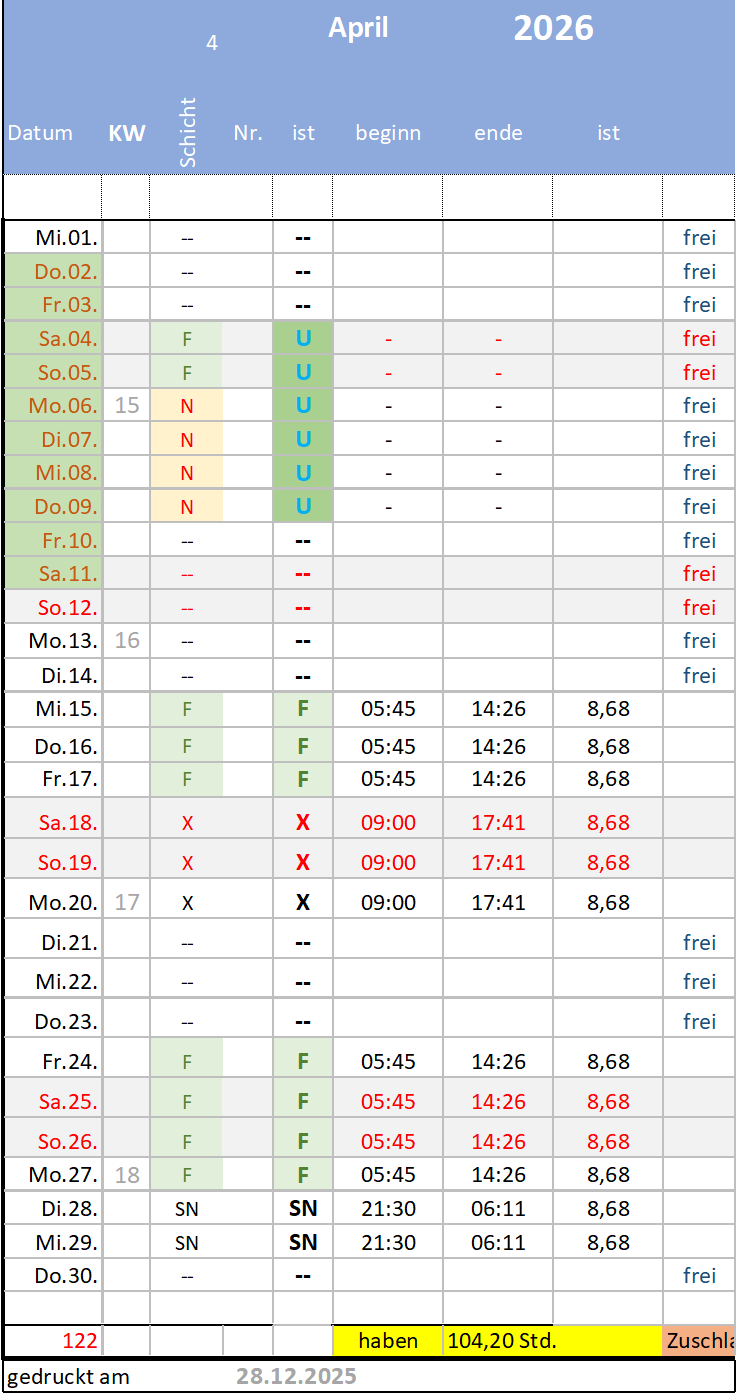Select the 104,20 Std. total cell
The image size is (740, 1400).
pyautogui.click(x=500, y=1341)
